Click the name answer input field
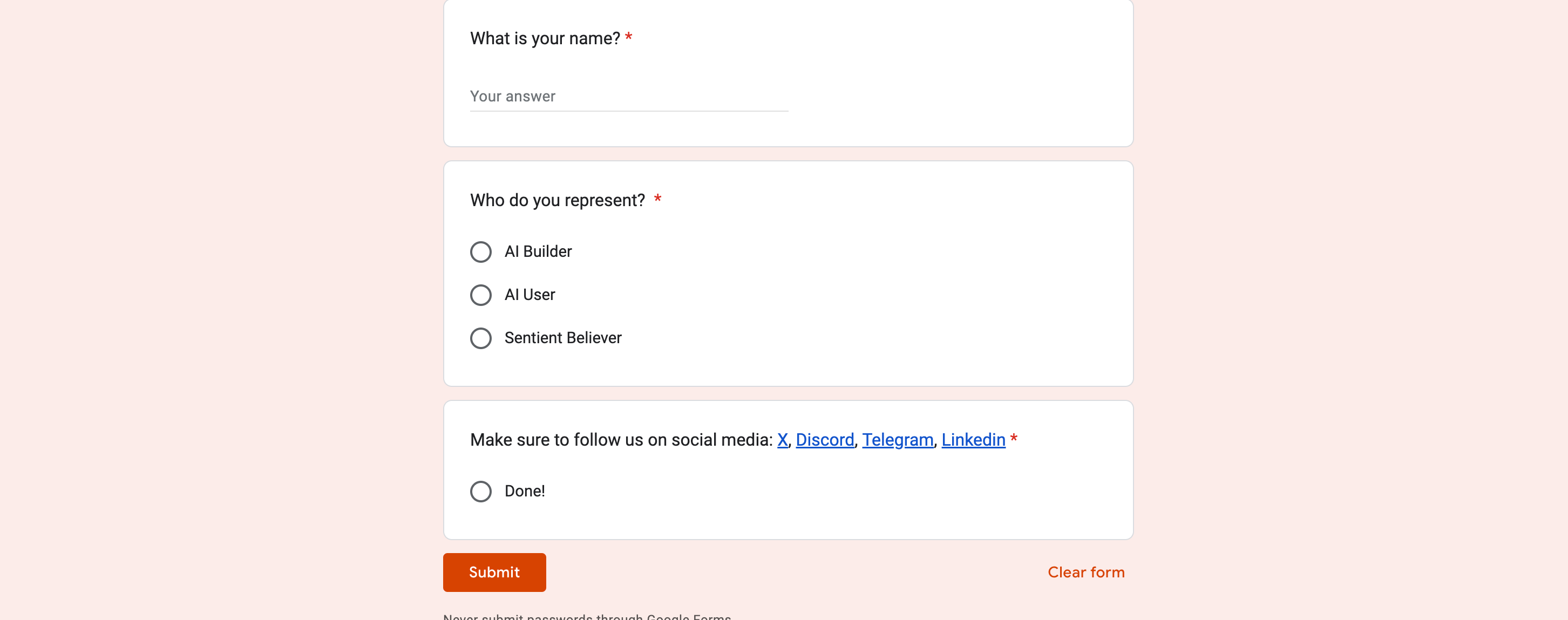 pos(628,97)
